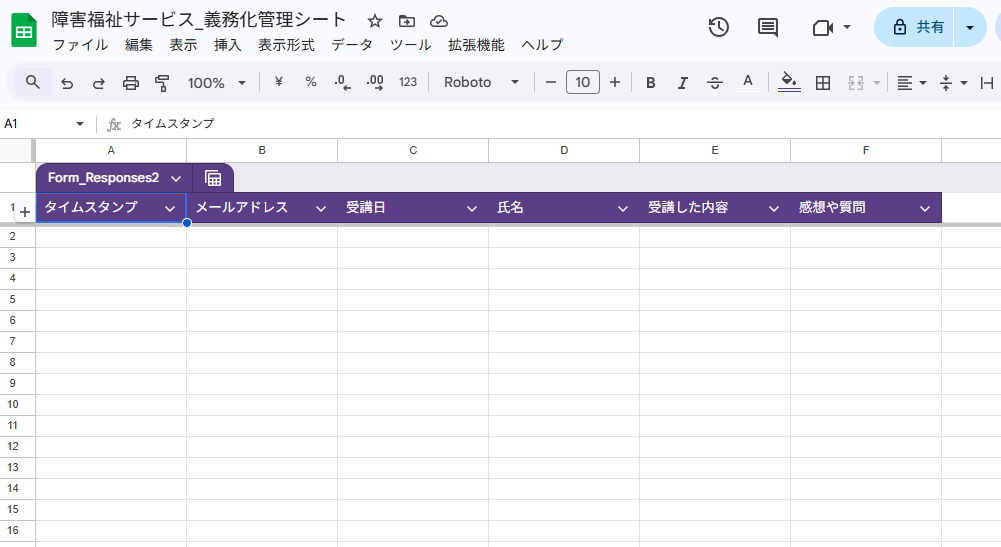Click the font size input field
This screenshot has width=1001, height=547.
tap(583, 82)
